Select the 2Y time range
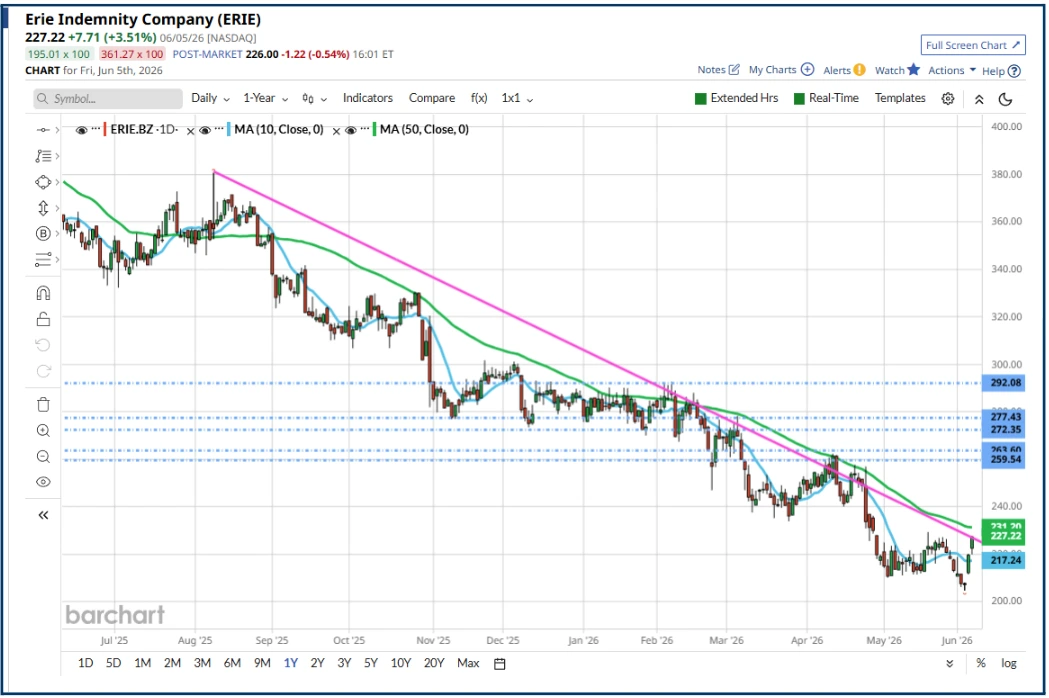 pos(317,663)
